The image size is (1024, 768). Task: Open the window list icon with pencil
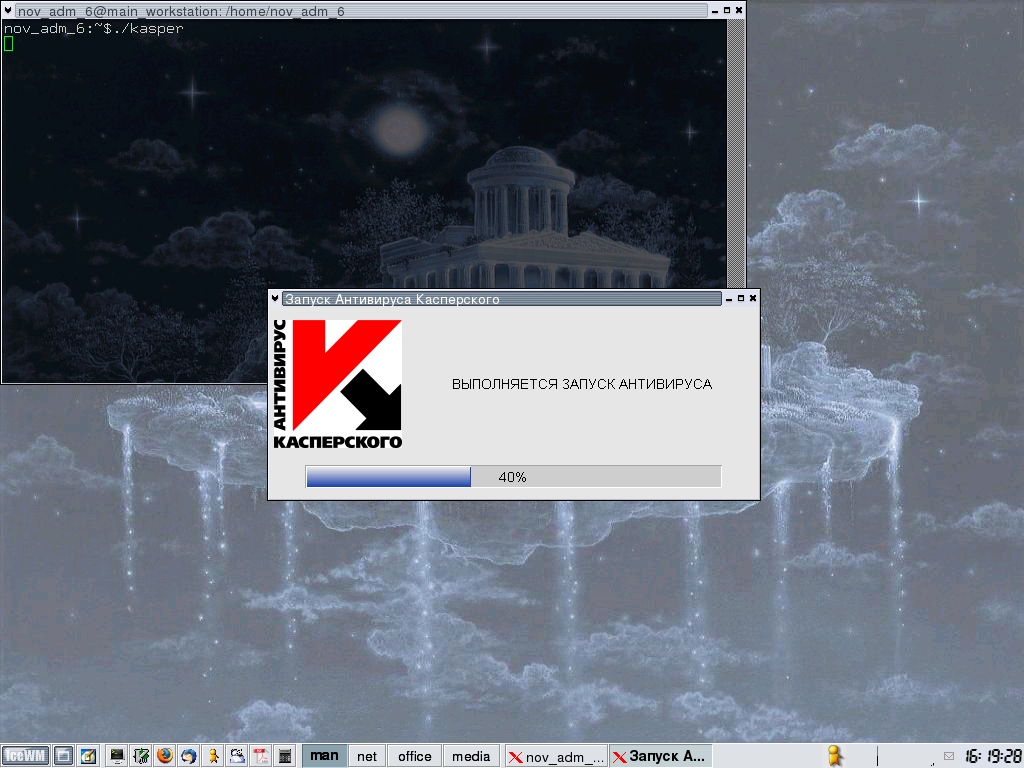click(x=88, y=756)
